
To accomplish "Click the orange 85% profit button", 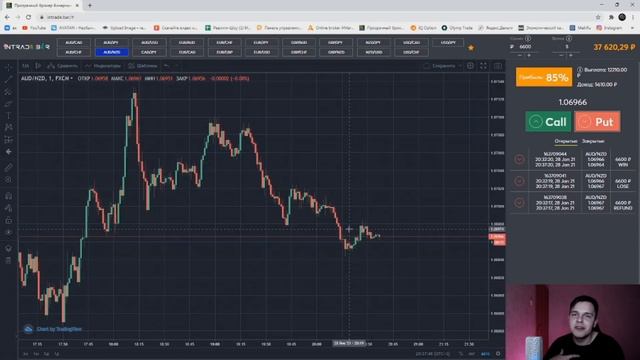I will tap(544, 77).
